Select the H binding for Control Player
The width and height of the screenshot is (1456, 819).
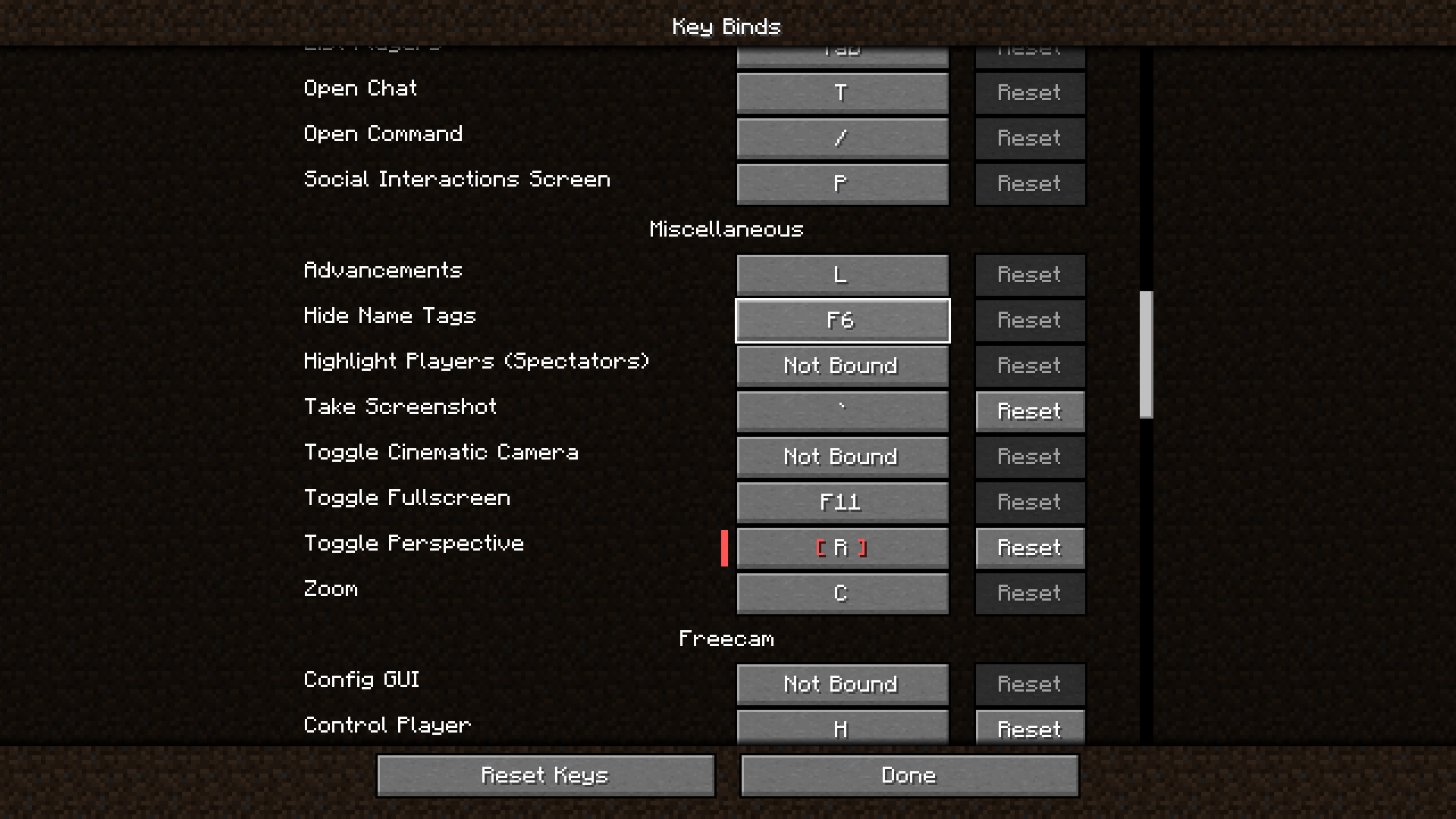click(842, 729)
